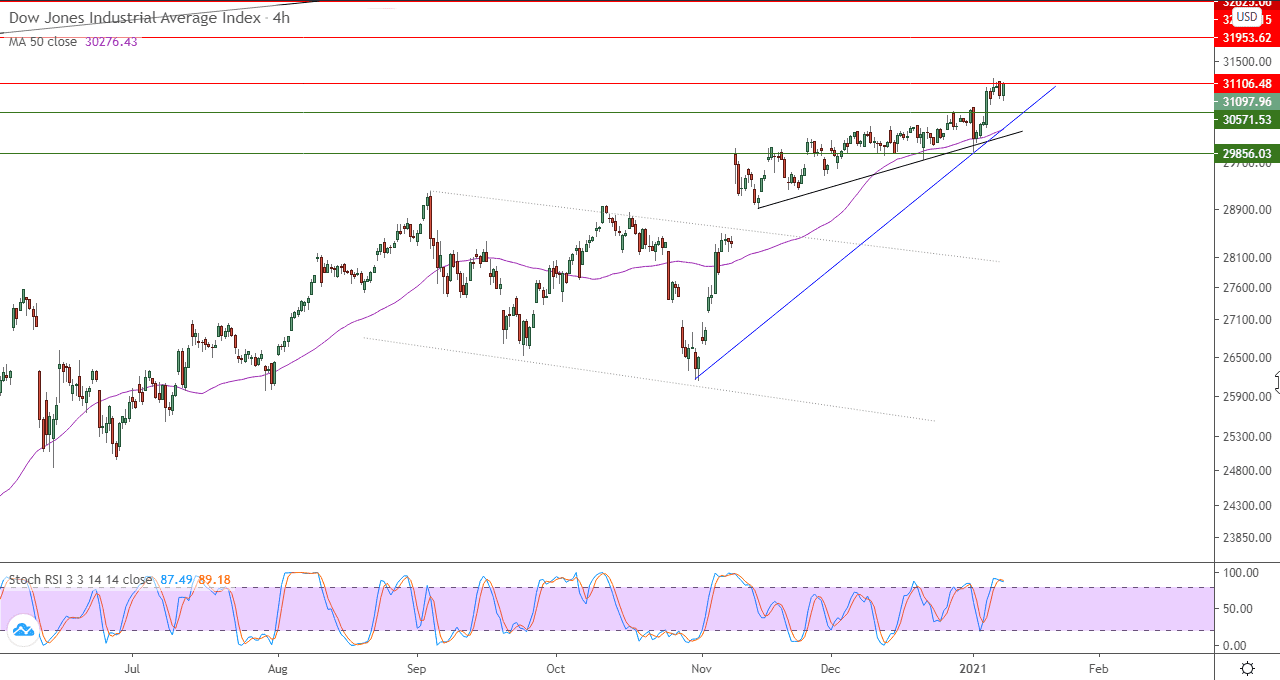Click the MA 50 value 30276.43
Image resolution: width=1280 pixels, height=680 pixels.
pyautogui.click(x=111, y=41)
